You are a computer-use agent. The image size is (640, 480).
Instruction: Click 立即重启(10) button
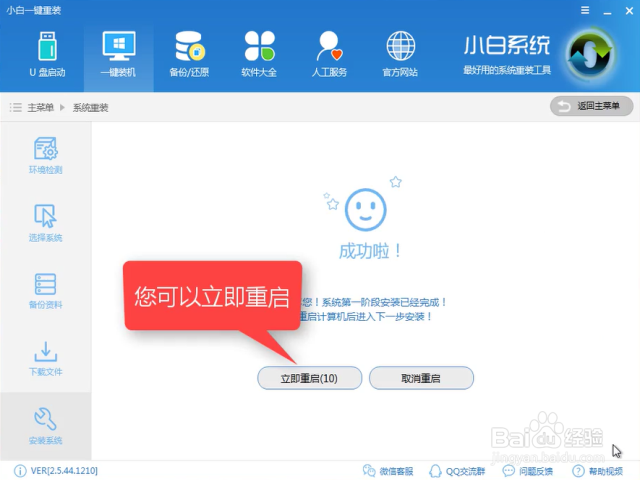click(x=309, y=378)
